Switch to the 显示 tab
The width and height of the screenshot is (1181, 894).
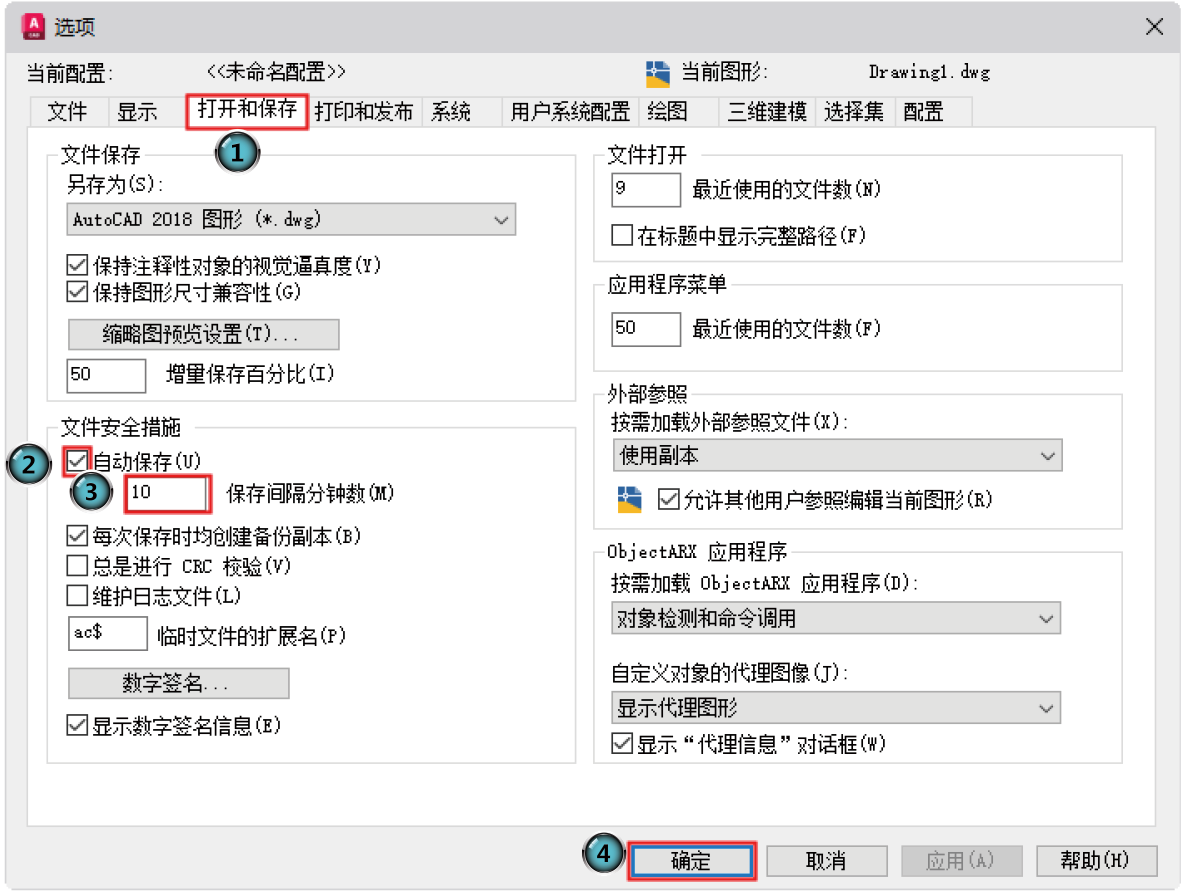click(137, 112)
